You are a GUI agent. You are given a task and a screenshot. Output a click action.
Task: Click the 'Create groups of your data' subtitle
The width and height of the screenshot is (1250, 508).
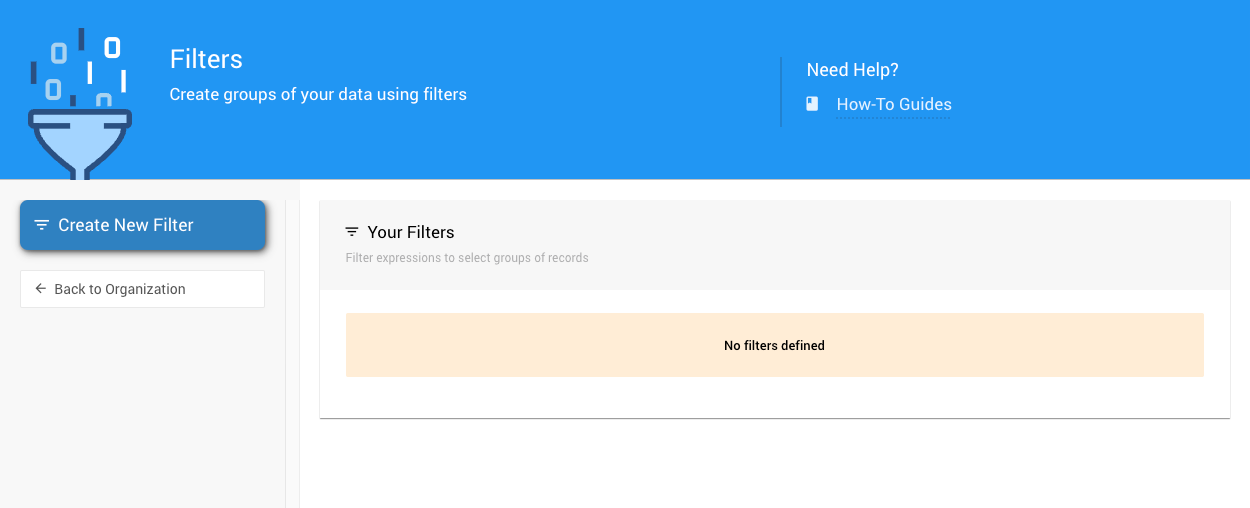pos(318,94)
